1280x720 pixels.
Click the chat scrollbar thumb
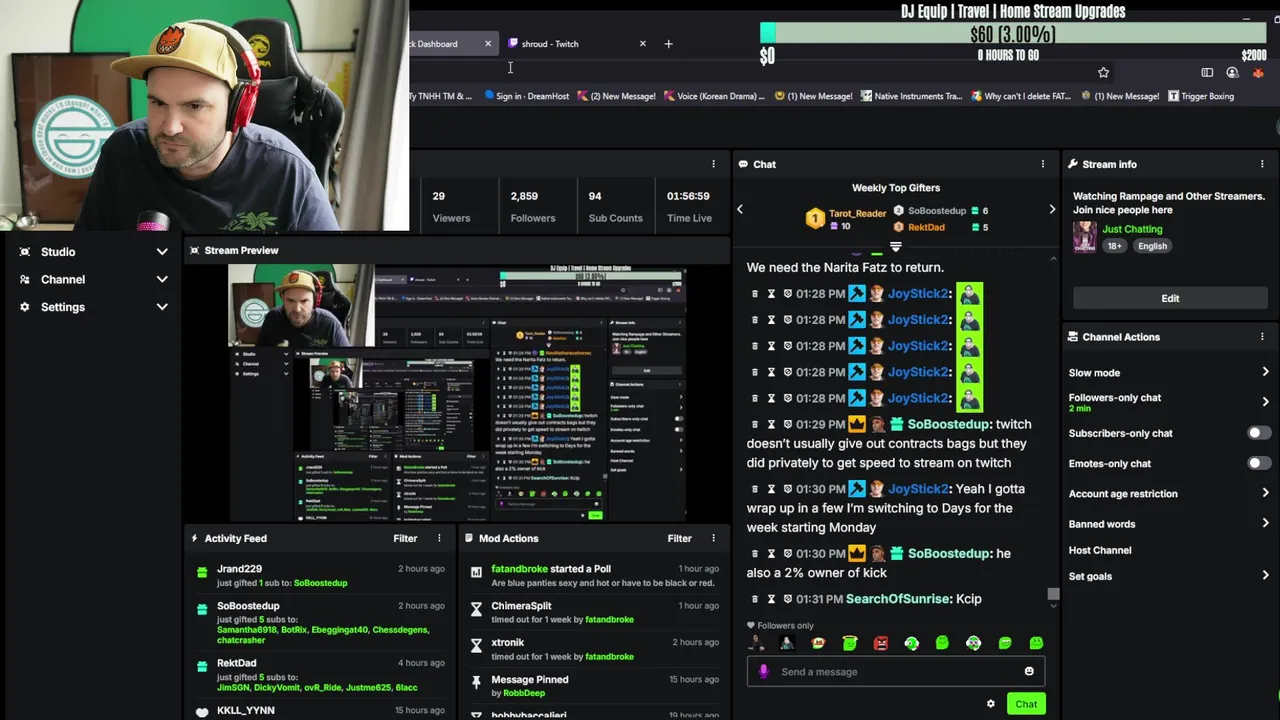[1053, 594]
